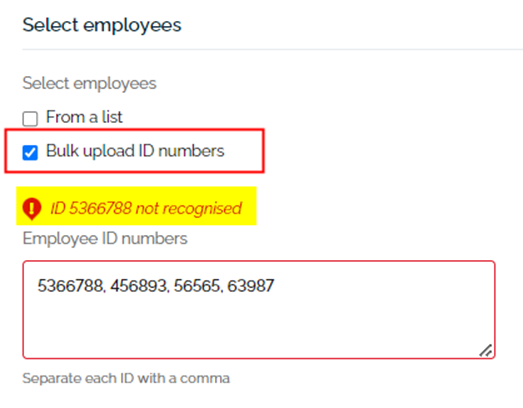
Task: Click the "Bulk upload ID numbers" label text
Action: (x=135, y=151)
